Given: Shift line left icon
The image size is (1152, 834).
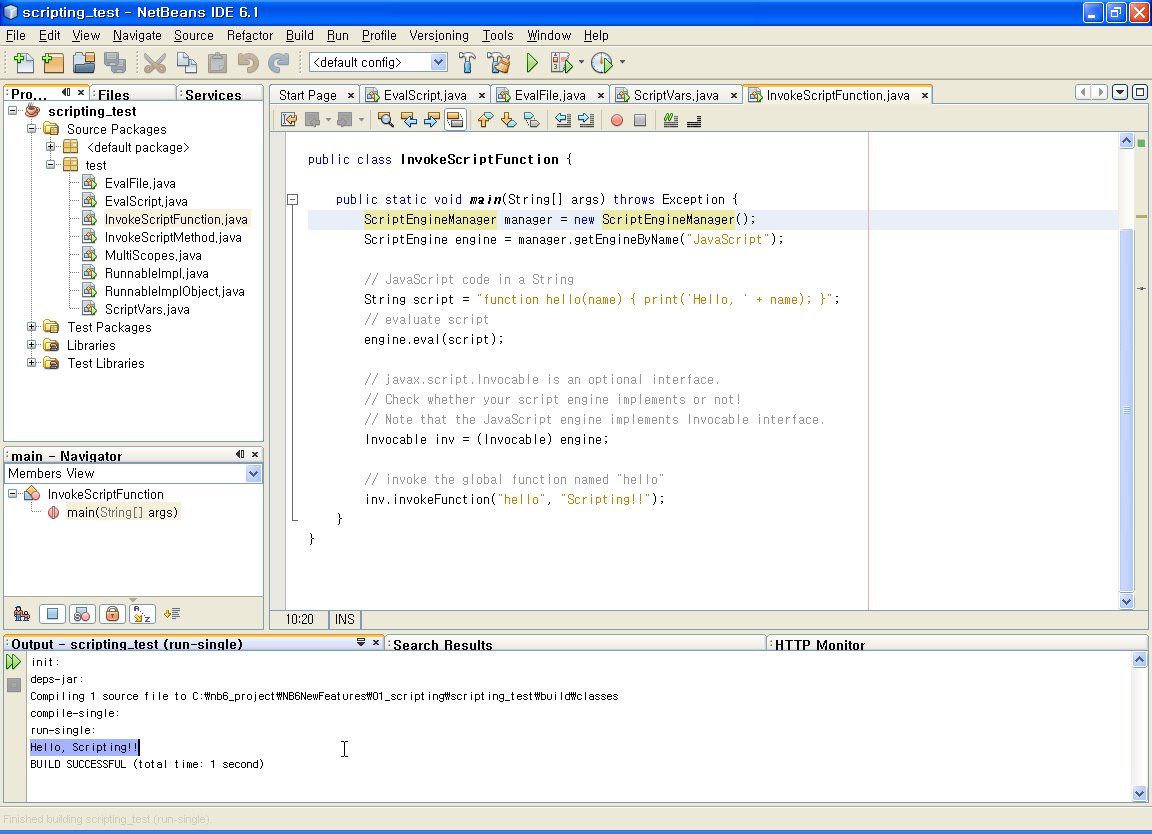Looking at the screenshot, I should (x=563, y=120).
